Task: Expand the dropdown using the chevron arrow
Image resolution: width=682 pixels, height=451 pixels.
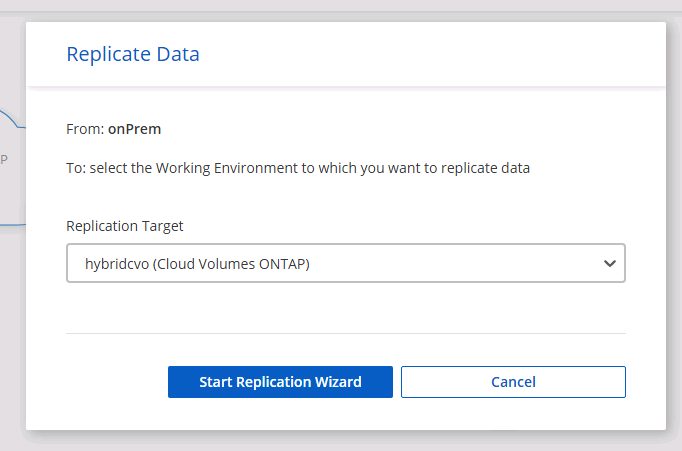Action: tap(609, 264)
